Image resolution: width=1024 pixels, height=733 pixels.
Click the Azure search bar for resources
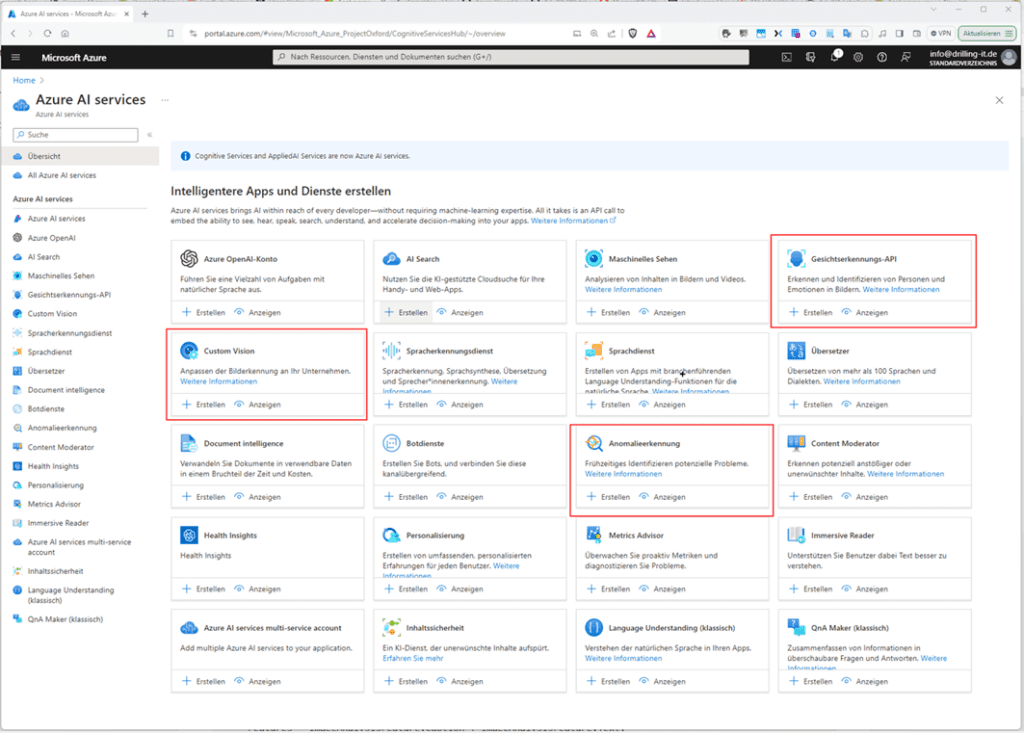pos(511,57)
